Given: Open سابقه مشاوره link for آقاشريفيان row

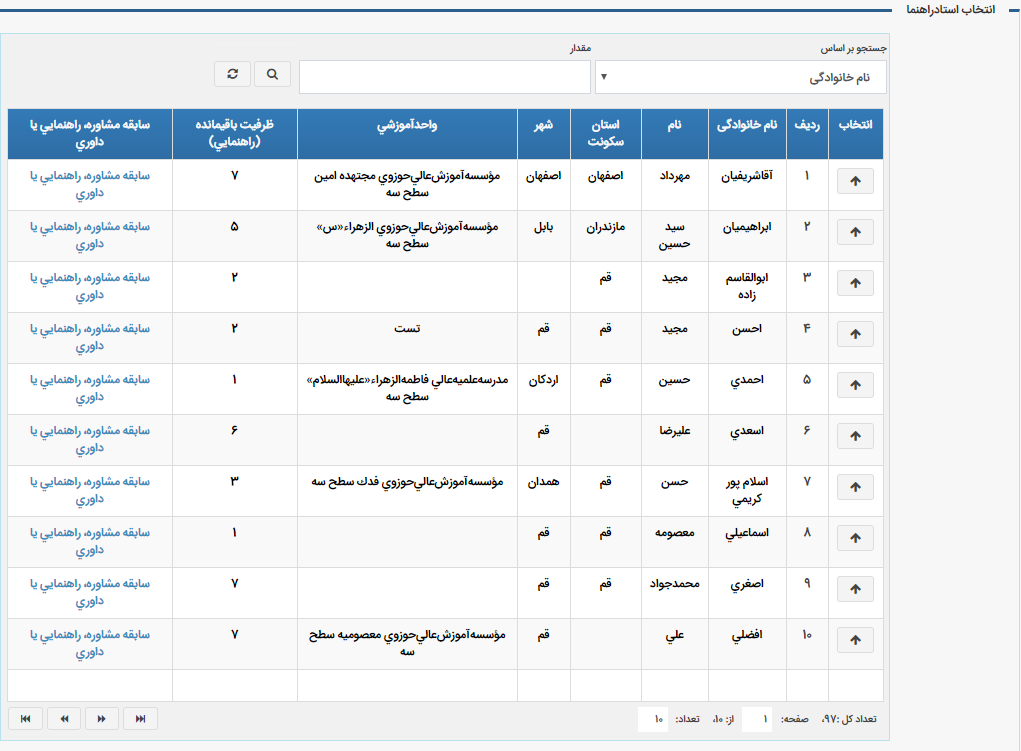Looking at the screenshot, I should pos(90,184).
